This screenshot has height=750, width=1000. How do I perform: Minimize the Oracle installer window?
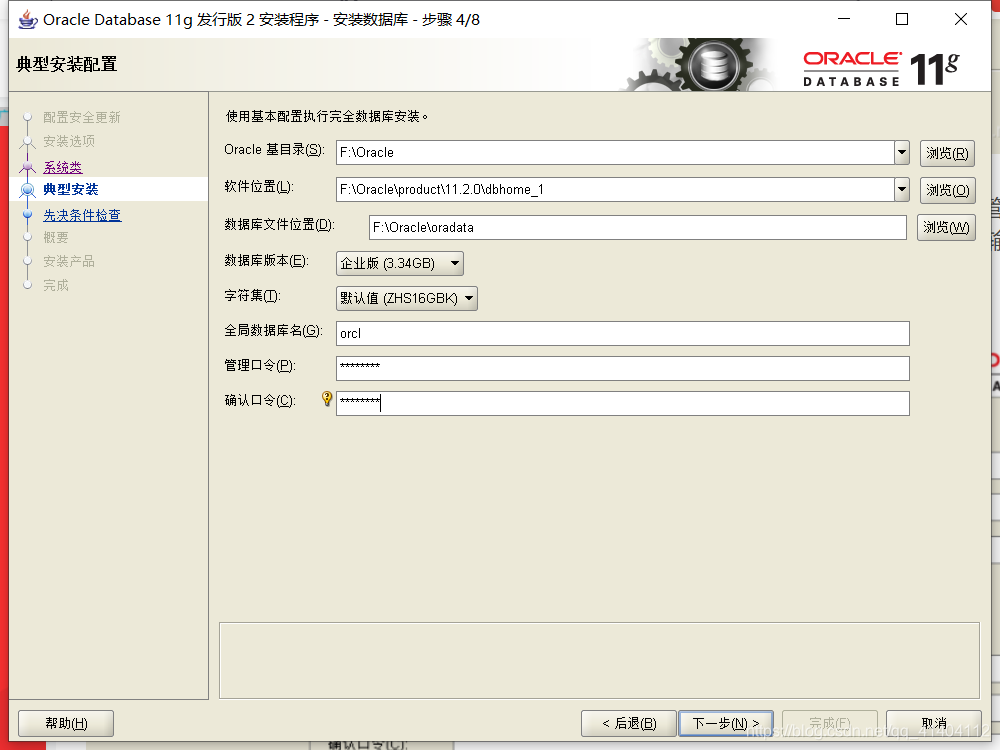(x=844, y=19)
